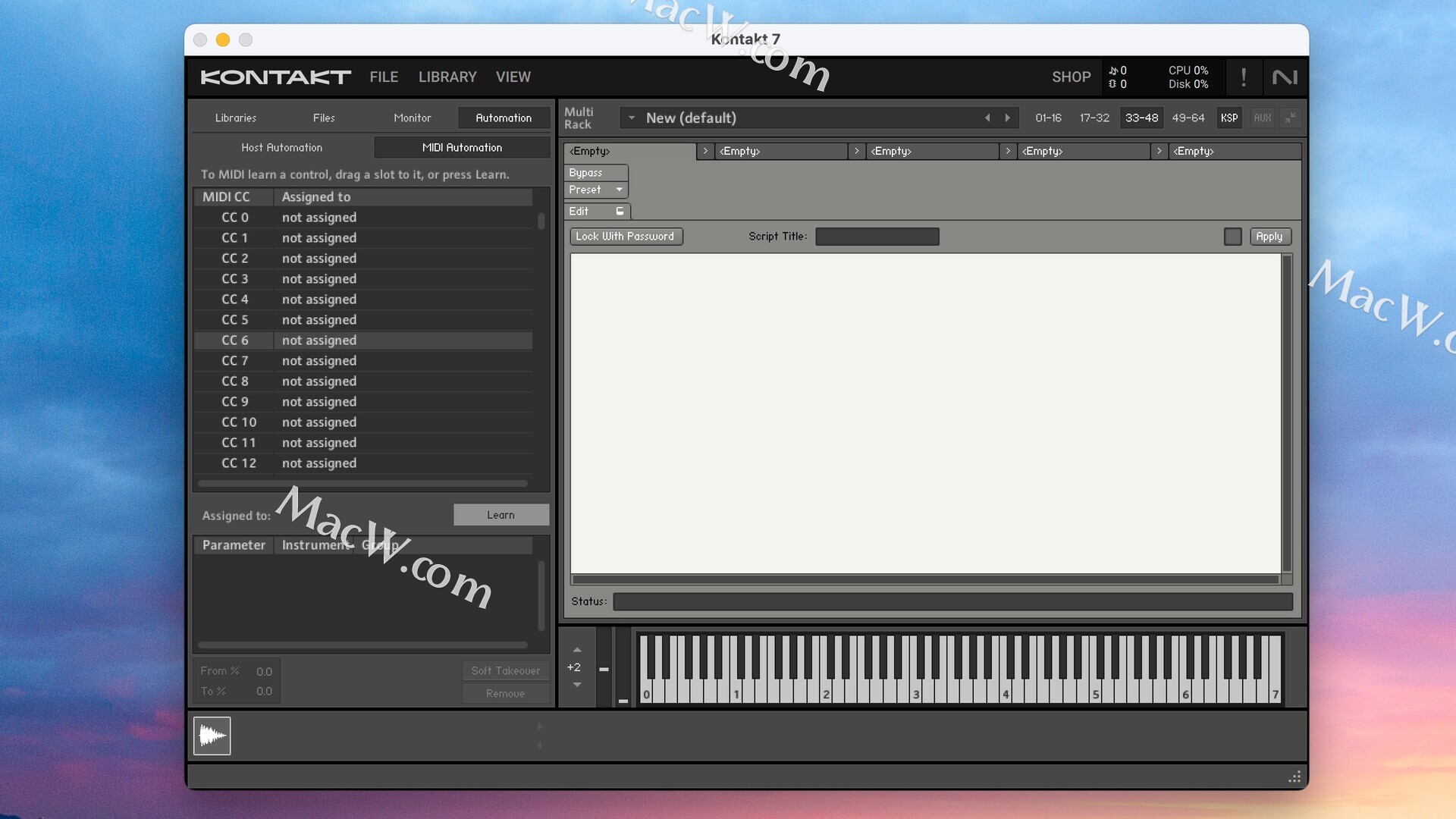Show instrument page 33-48

[1141, 118]
